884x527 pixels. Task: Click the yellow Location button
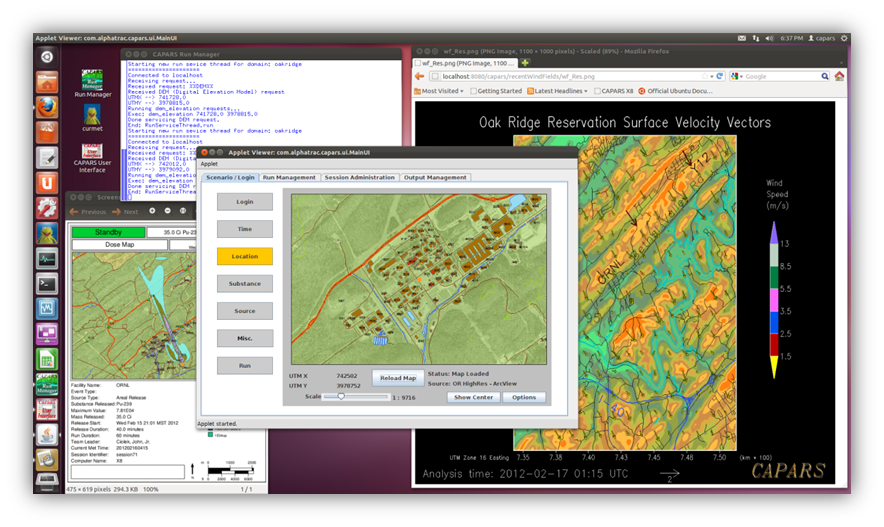[x=245, y=256]
